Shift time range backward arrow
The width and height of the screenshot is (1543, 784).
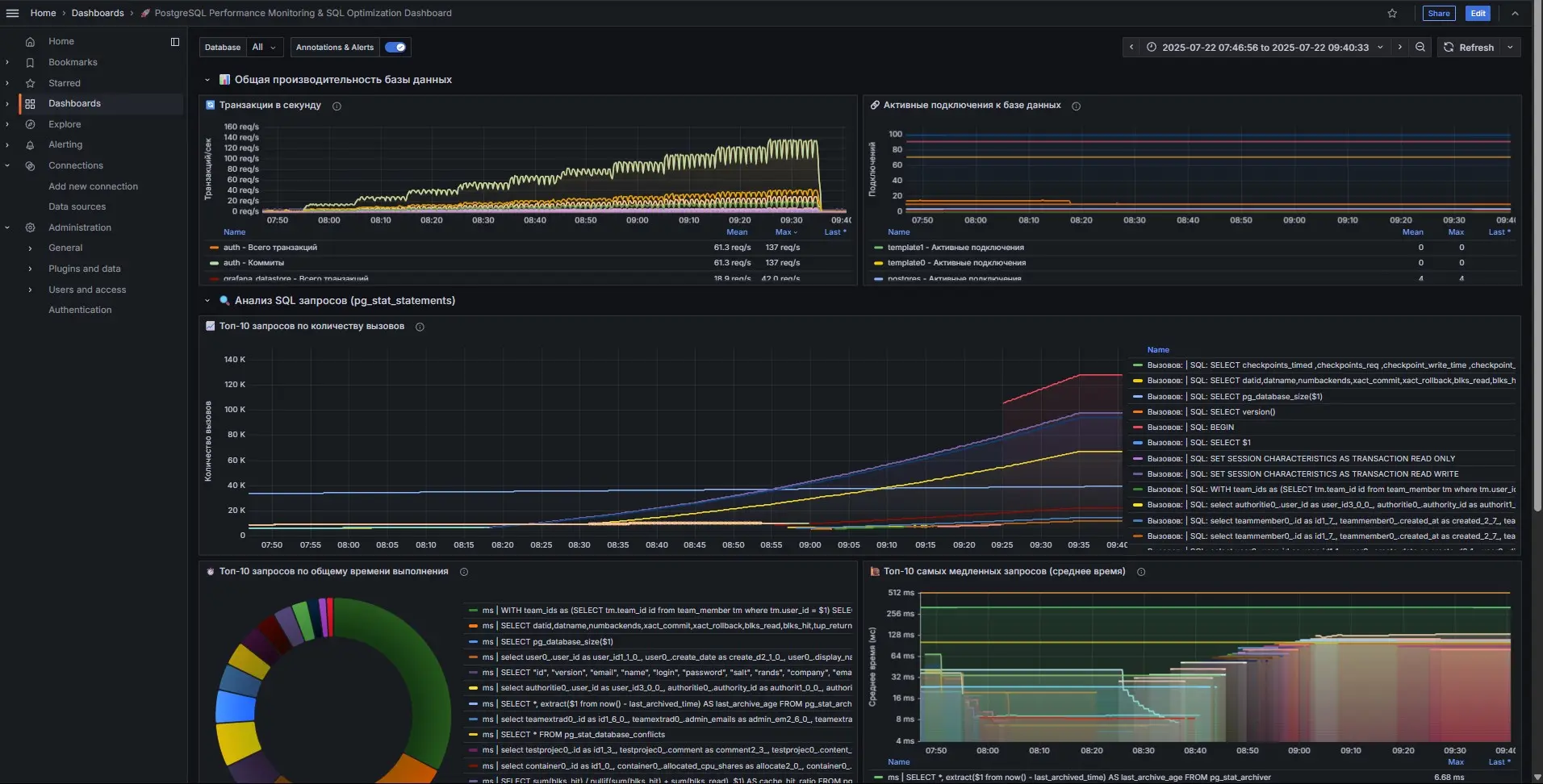[x=1131, y=48]
